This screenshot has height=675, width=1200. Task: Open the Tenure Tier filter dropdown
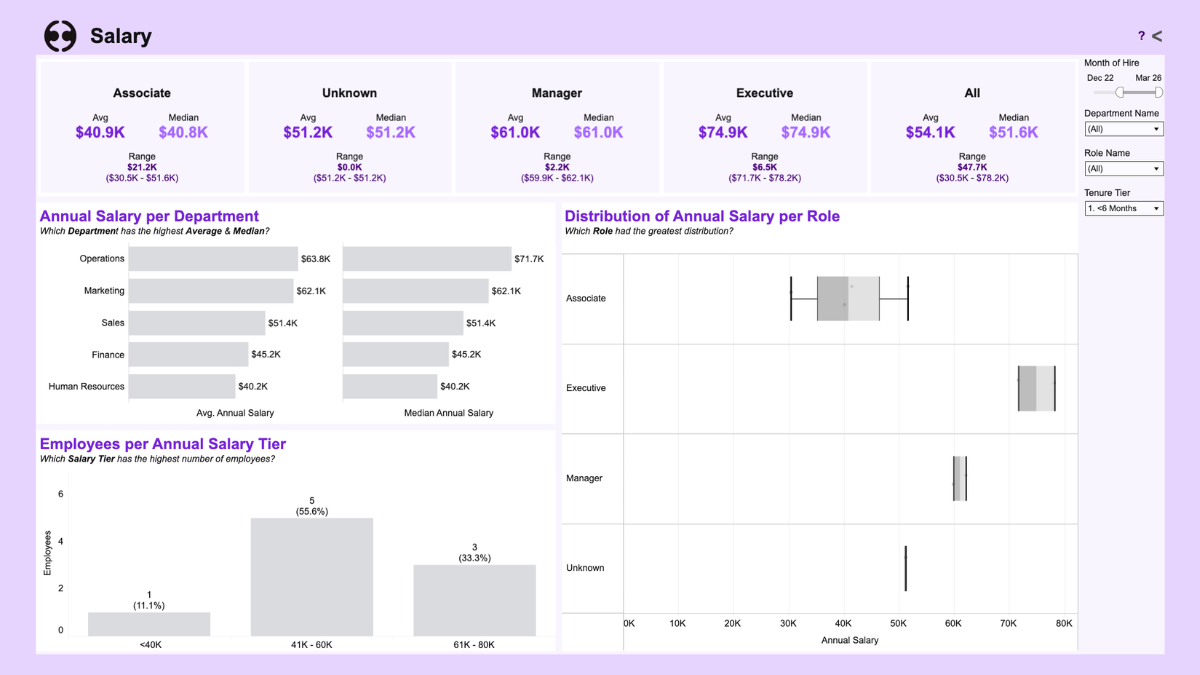(x=1124, y=207)
